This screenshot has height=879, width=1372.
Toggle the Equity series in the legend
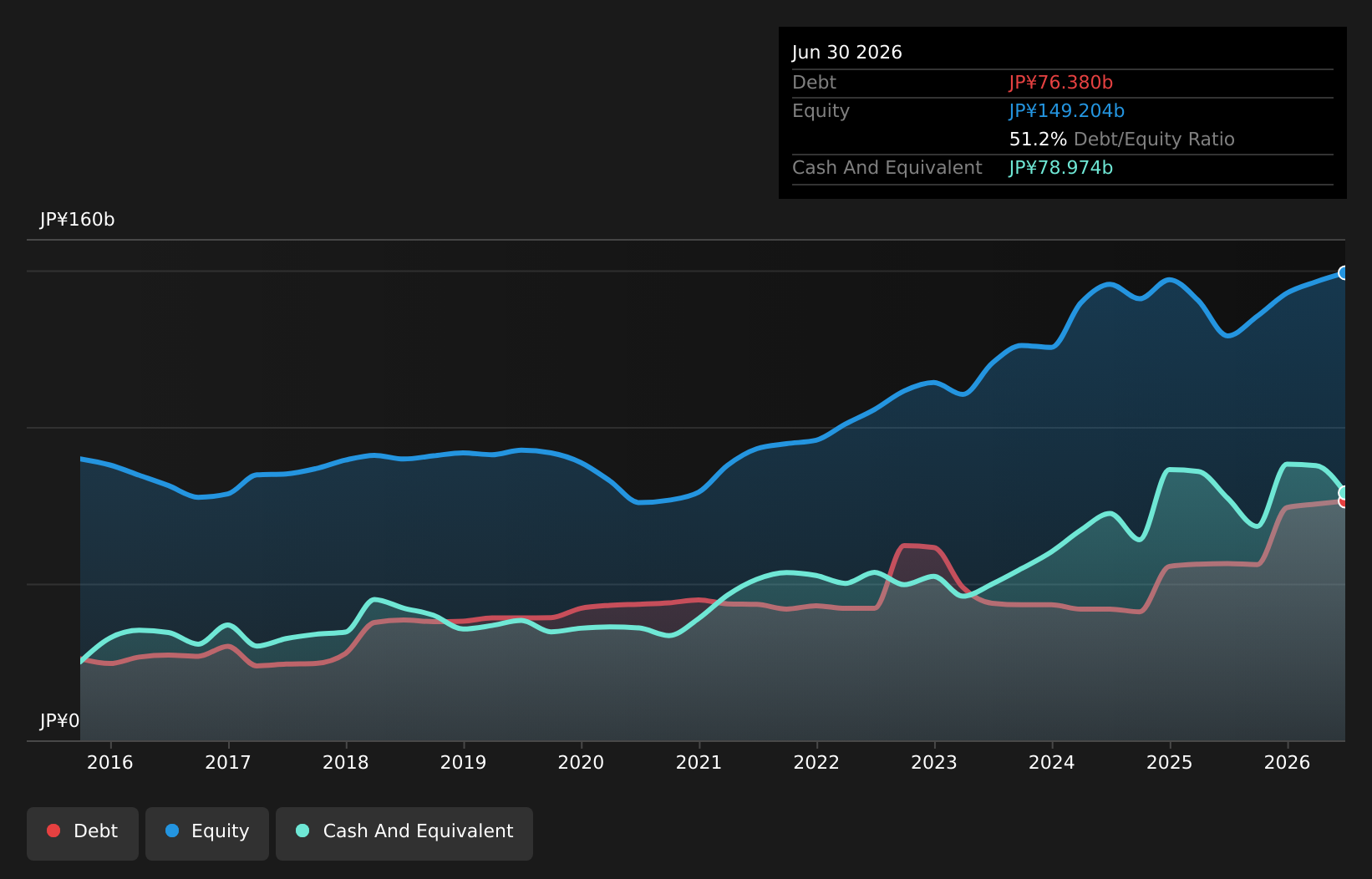coord(207,833)
